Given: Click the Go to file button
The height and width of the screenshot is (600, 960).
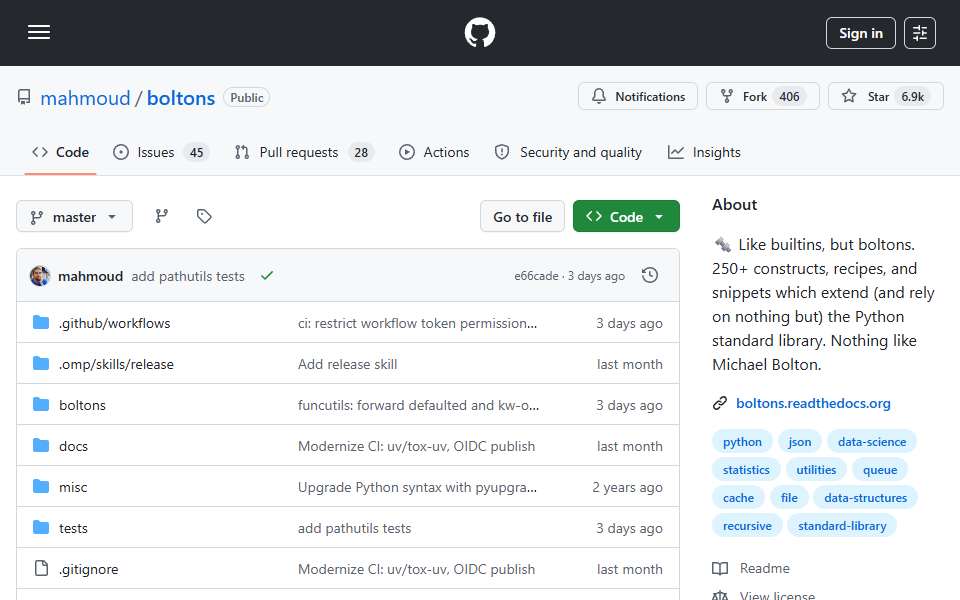Looking at the screenshot, I should click(x=522, y=217).
